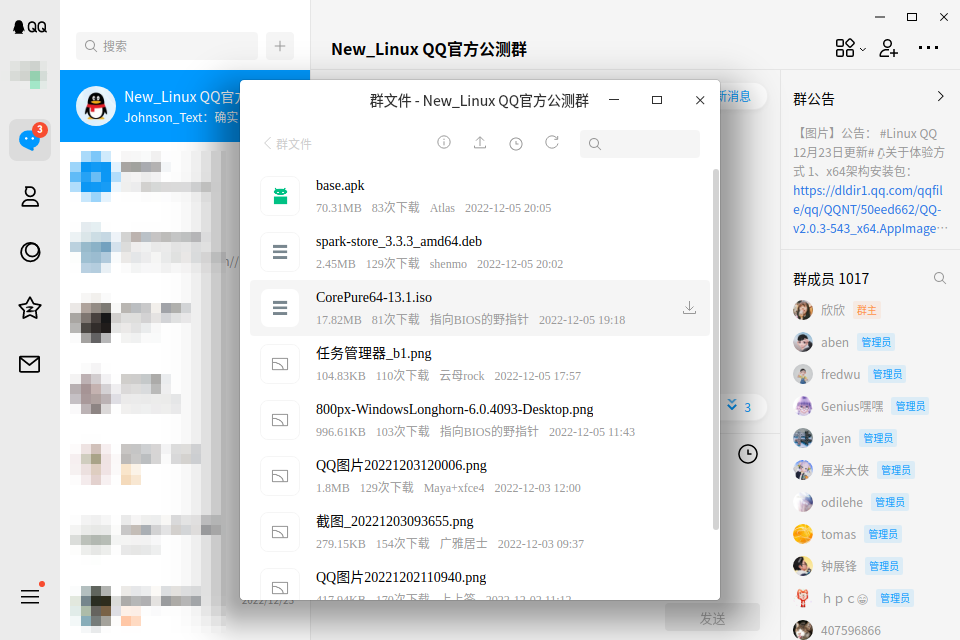Focus the main 搜索 search field
The width and height of the screenshot is (960, 640).
(167, 46)
